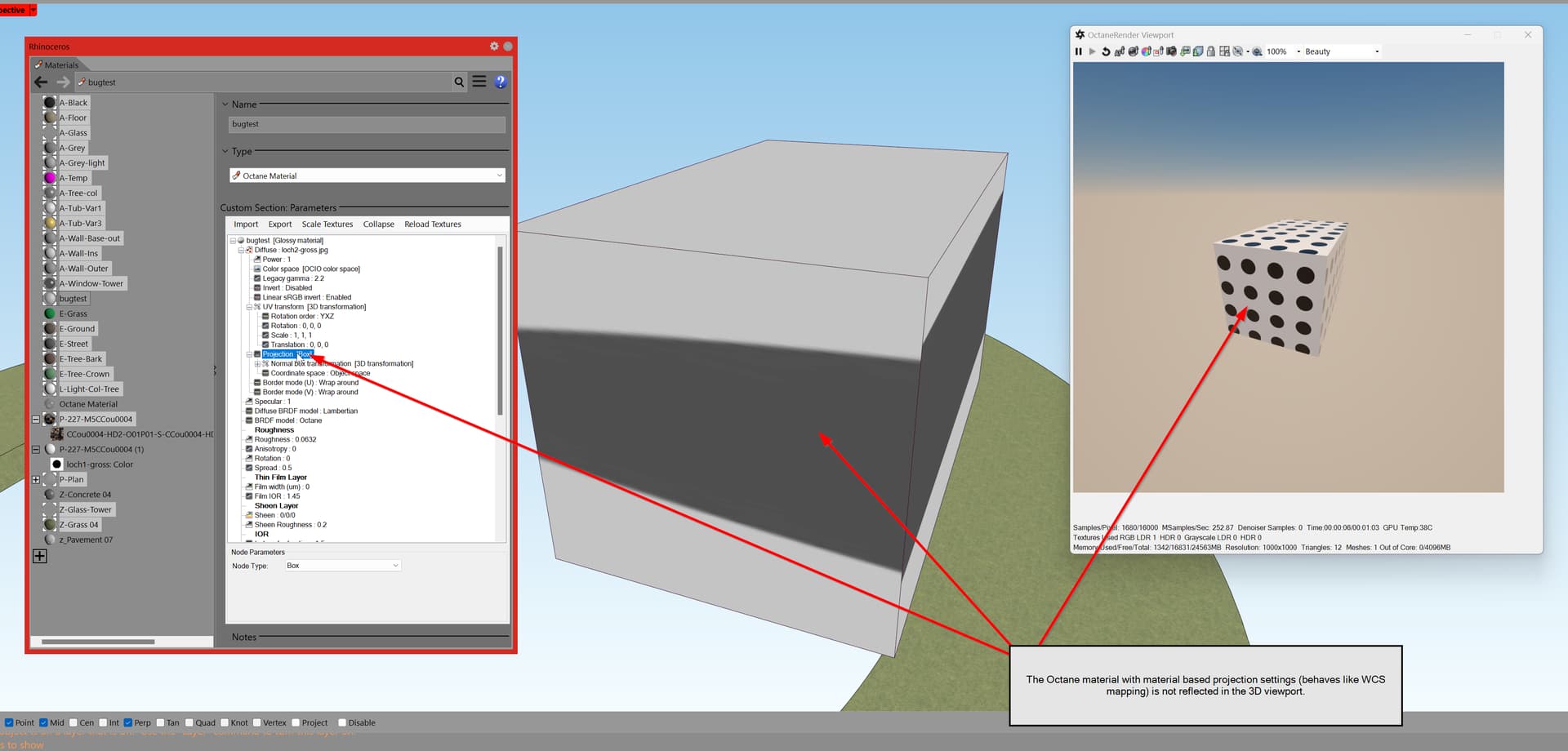
Task: Select the A-Window-Tower material
Action: coord(91,283)
